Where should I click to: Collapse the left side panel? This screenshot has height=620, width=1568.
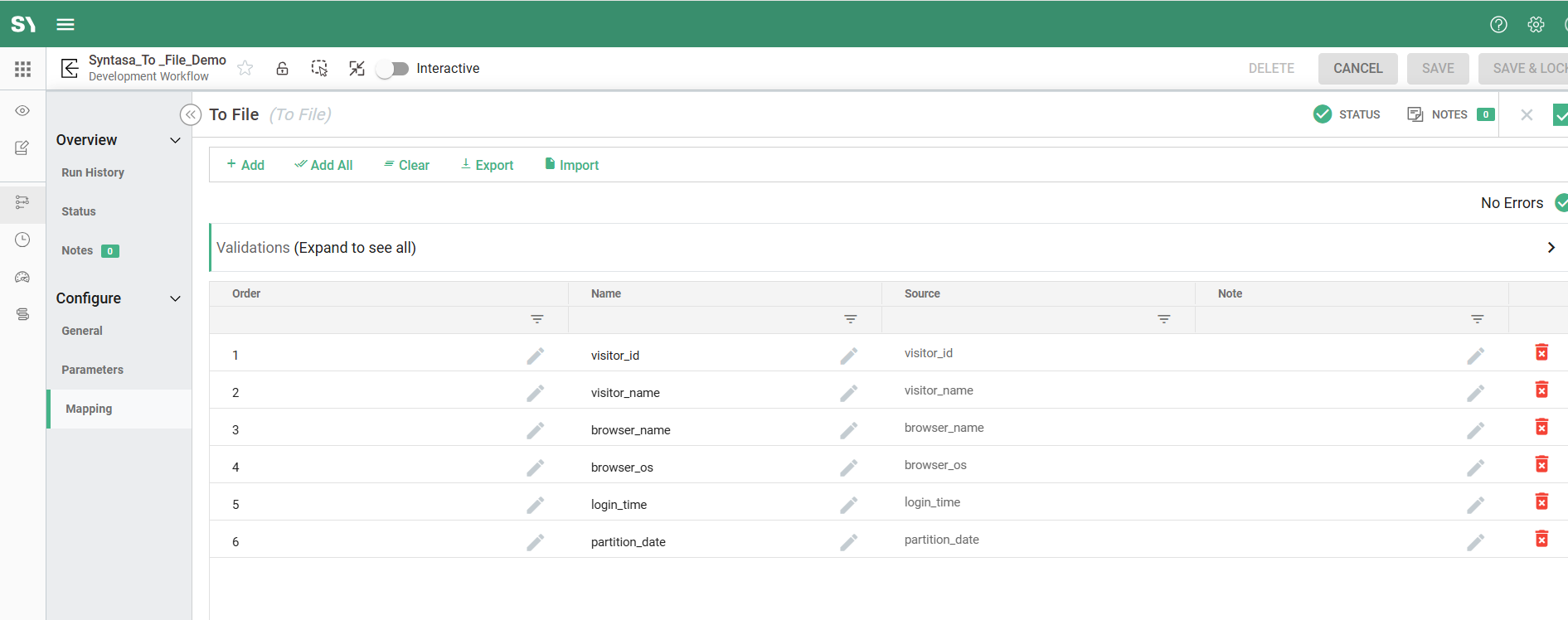pos(191,114)
